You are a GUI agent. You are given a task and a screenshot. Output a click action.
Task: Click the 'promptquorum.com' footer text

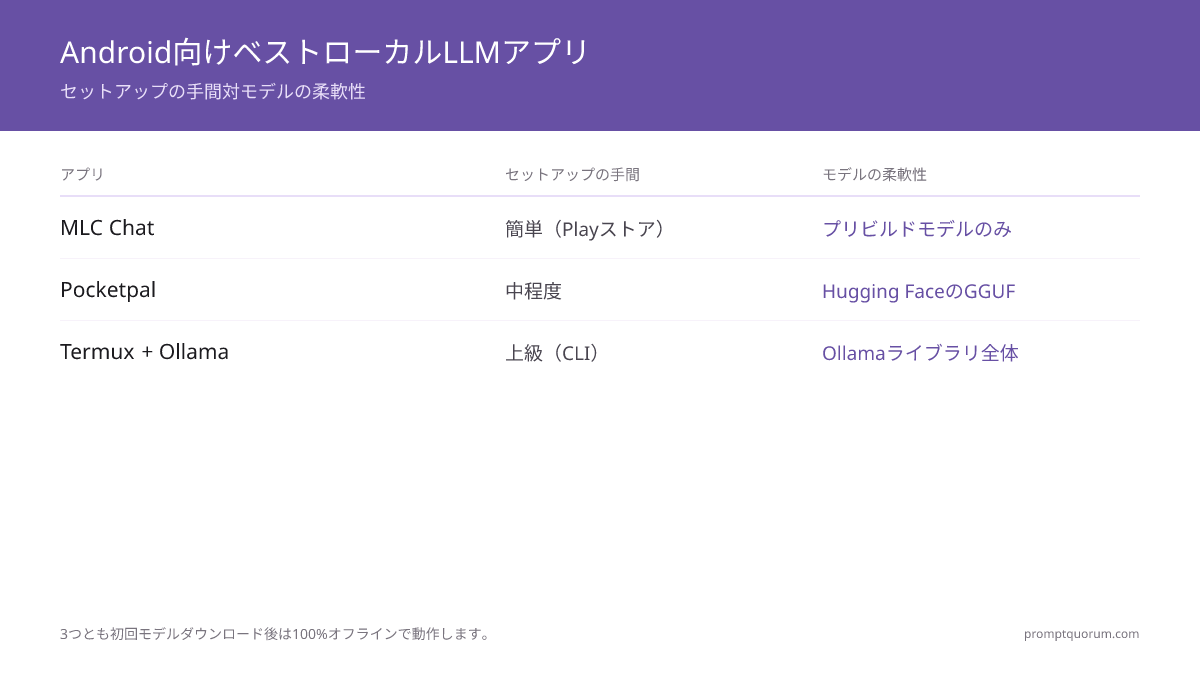(1081, 634)
